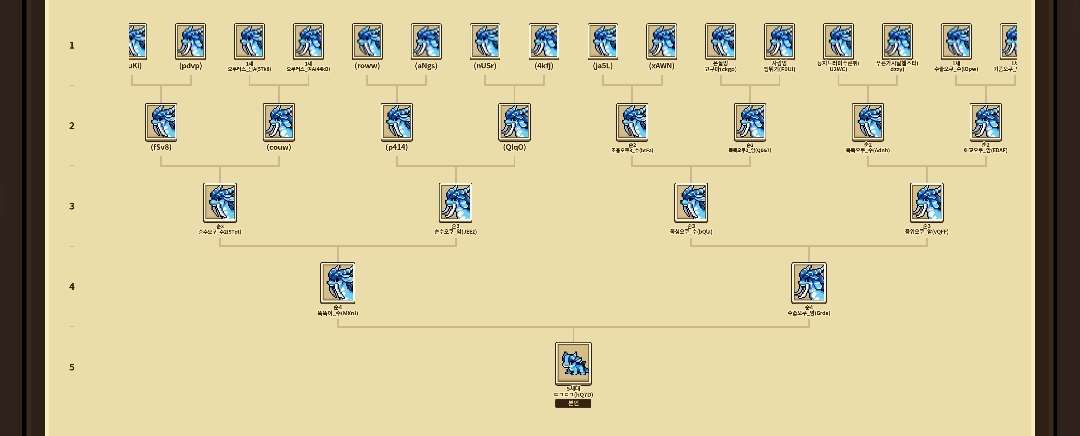Open the baby dragon portrait in row 5
The image size is (1080, 436).
pyautogui.click(x=573, y=363)
